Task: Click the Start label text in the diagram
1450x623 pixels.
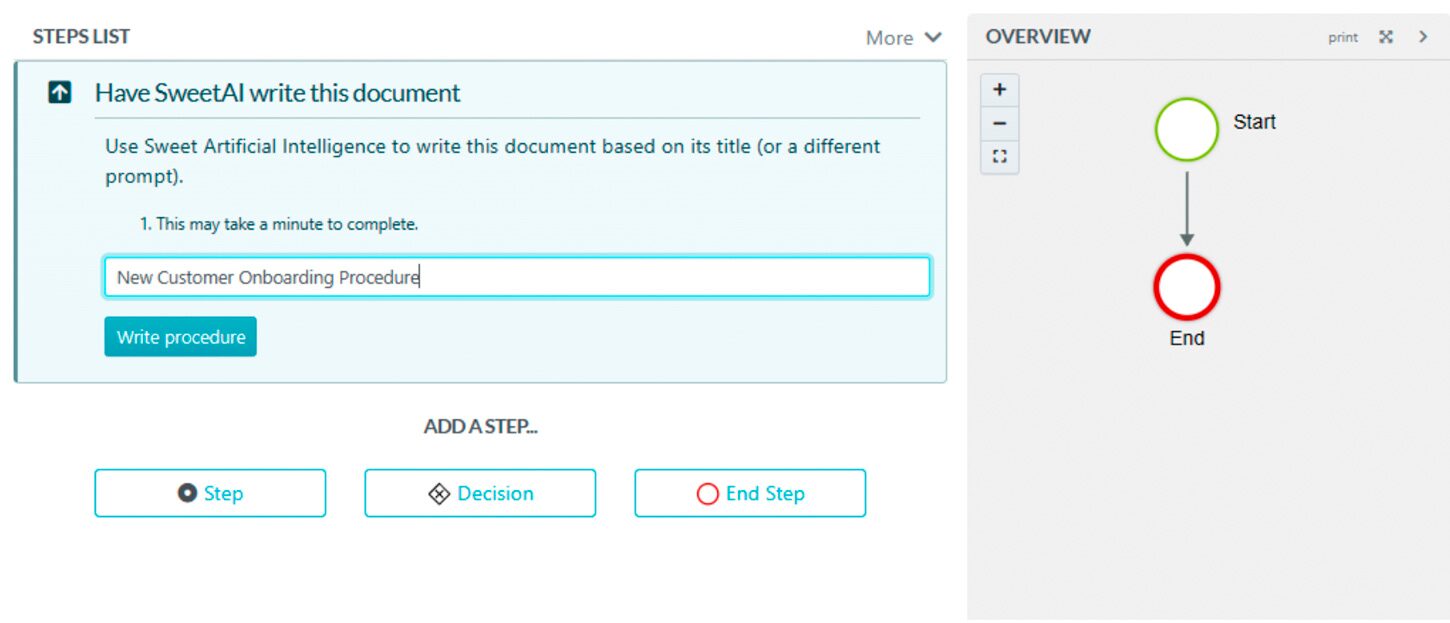Action: tap(1254, 122)
